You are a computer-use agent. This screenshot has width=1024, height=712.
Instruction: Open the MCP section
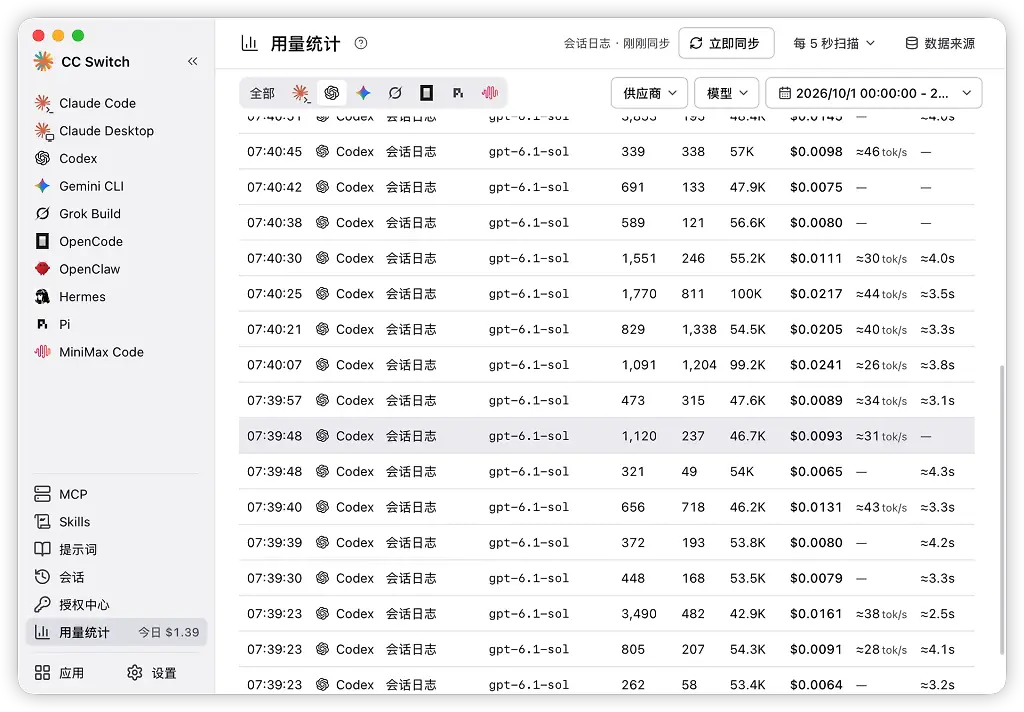tap(116, 494)
